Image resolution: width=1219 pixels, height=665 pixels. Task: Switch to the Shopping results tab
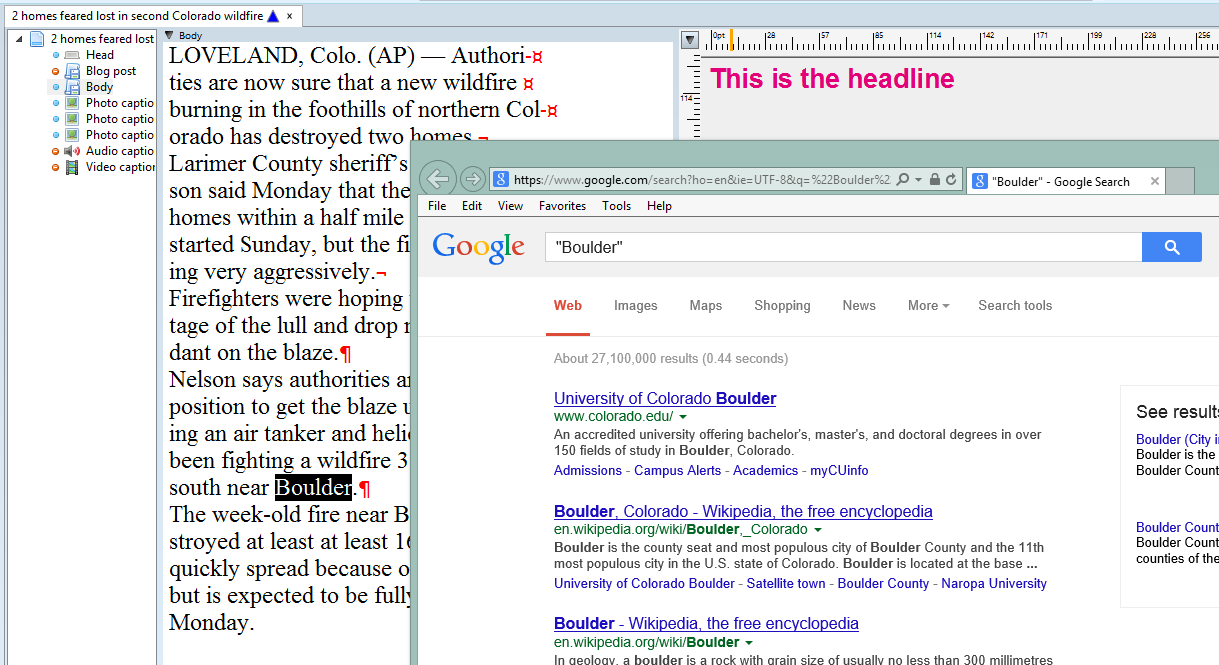(782, 306)
